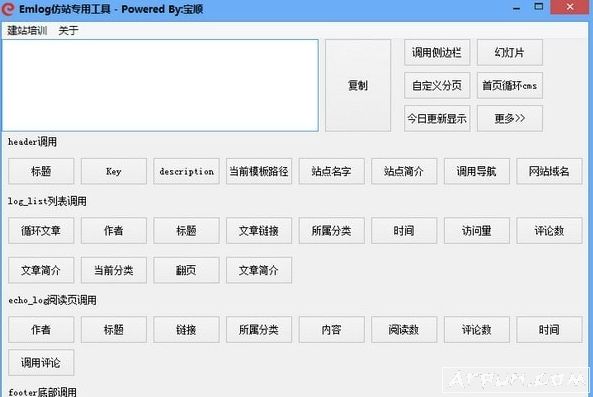This screenshot has width=593, height=397.
Task: Click 时间 in the echo_log section
Action: [x=549, y=330]
